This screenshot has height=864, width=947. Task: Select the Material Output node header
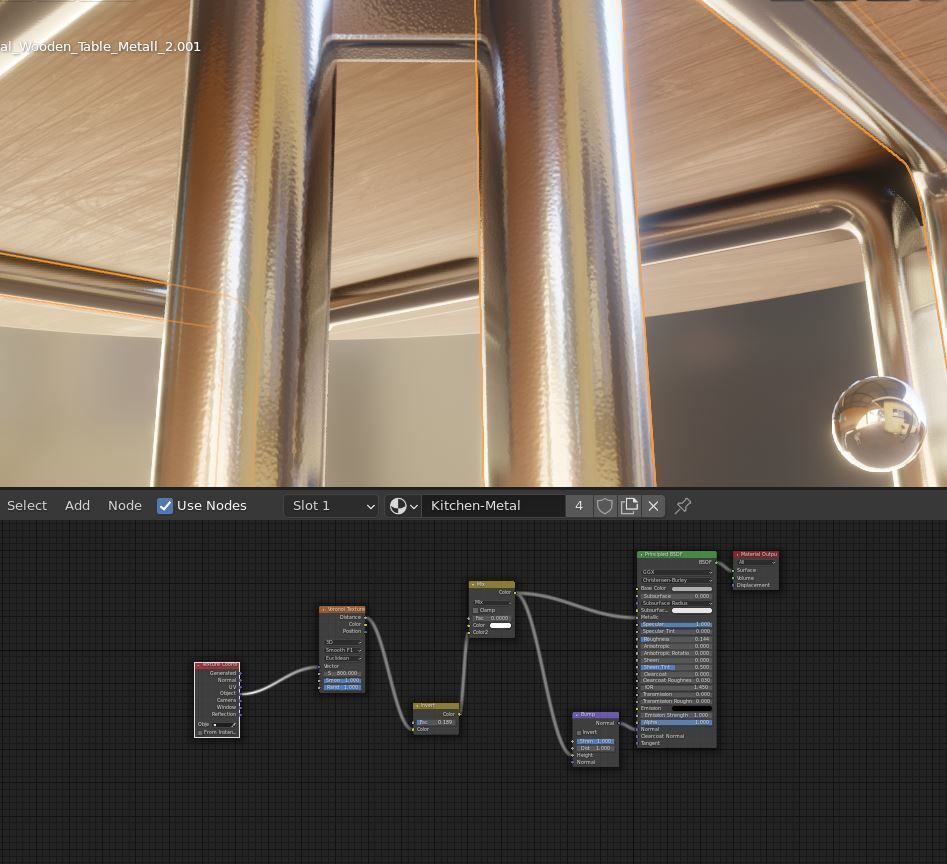click(x=756, y=554)
